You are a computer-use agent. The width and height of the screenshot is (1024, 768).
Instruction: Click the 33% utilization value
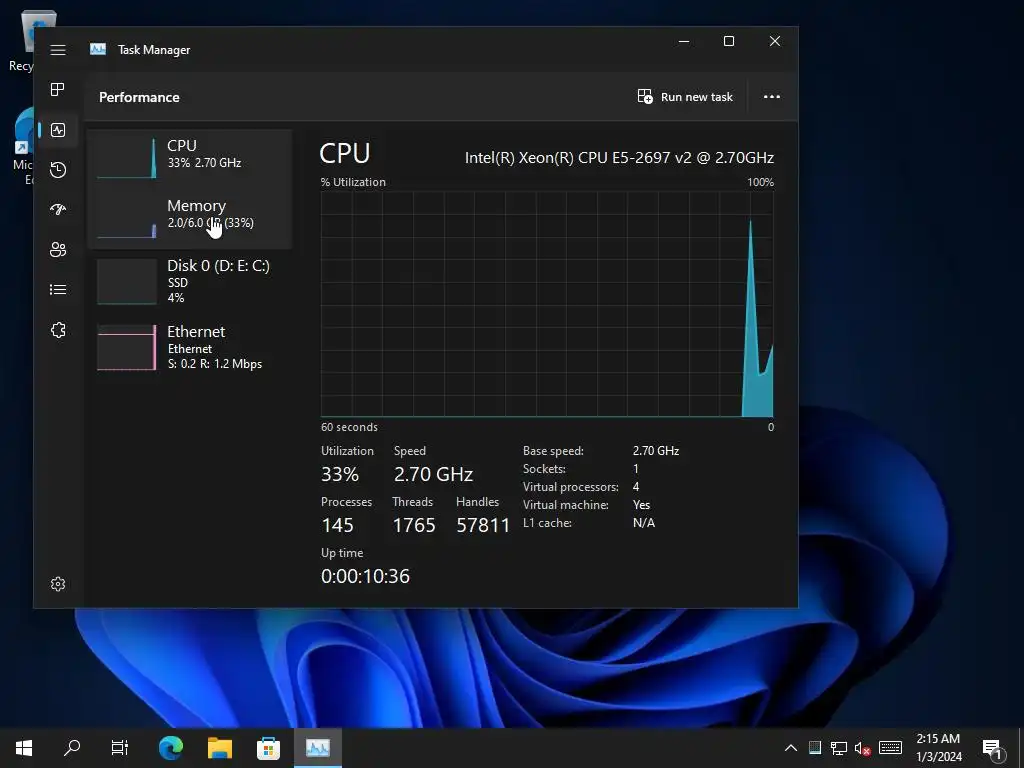coord(340,474)
